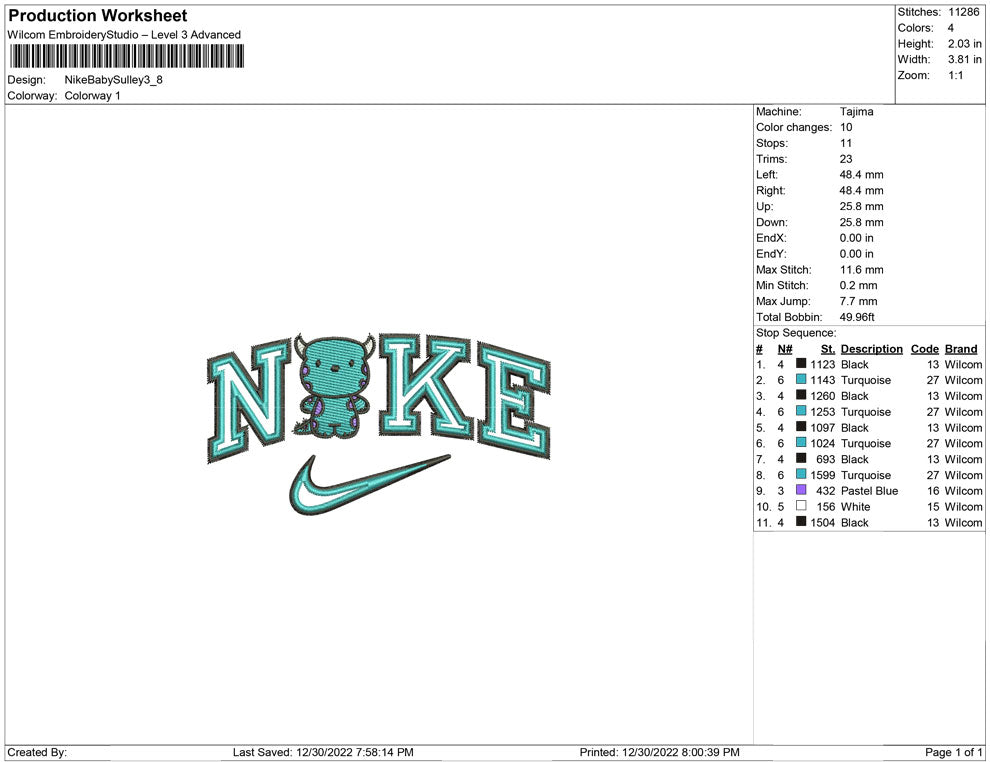The height and width of the screenshot is (762, 990).
Task: Click the 'EndX:' label
Action: point(771,238)
